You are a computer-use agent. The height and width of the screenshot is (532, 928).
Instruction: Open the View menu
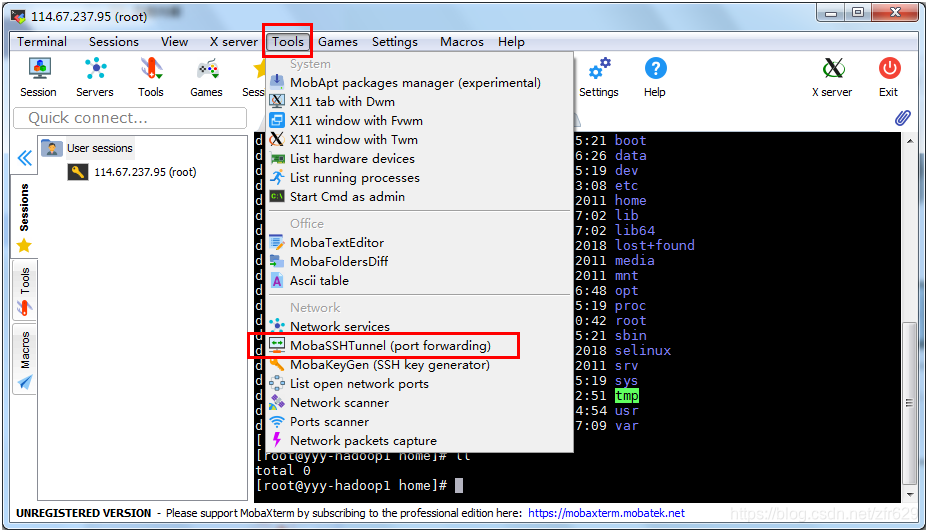pos(175,42)
